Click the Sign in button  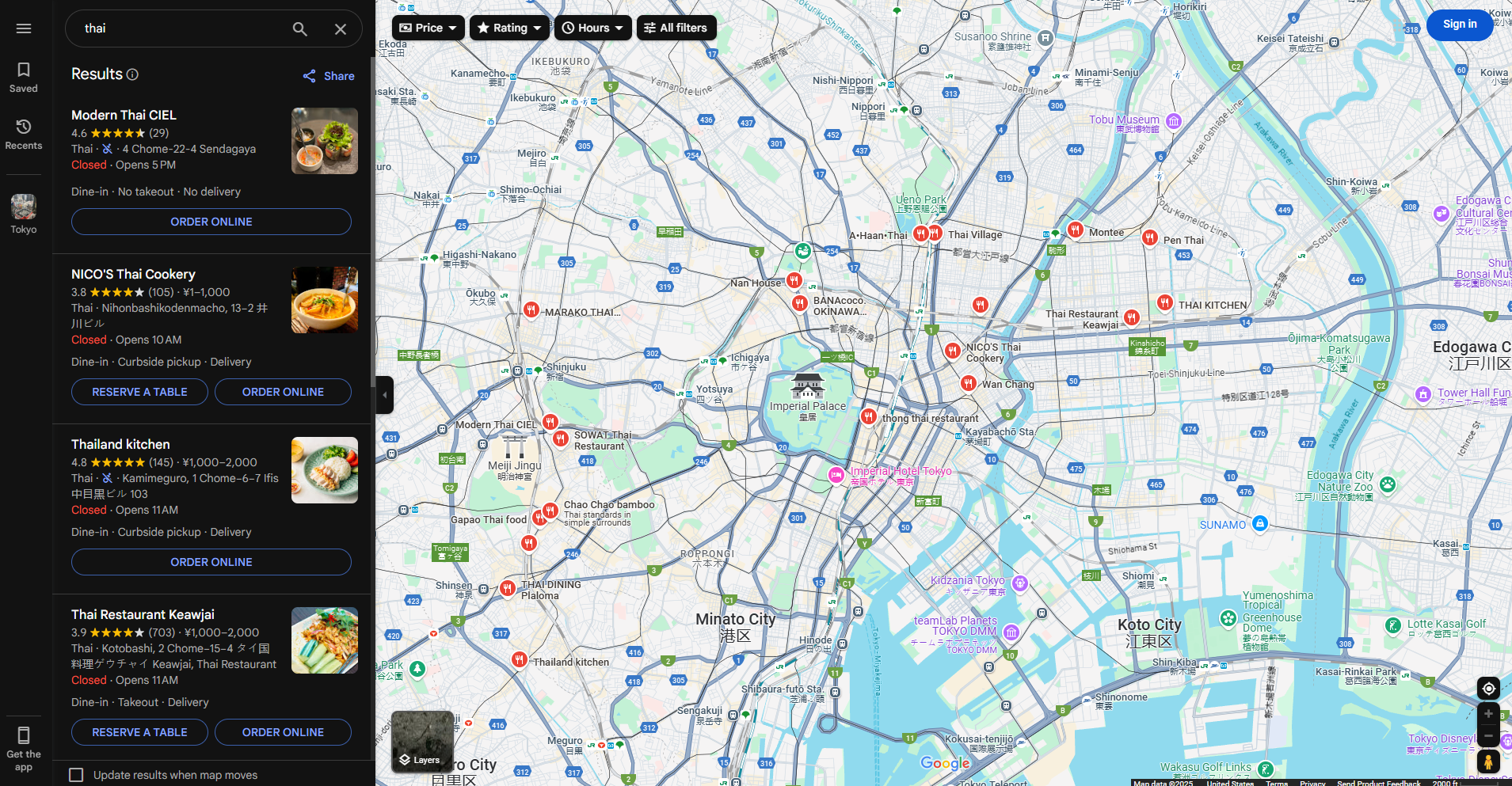click(1459, 25)
